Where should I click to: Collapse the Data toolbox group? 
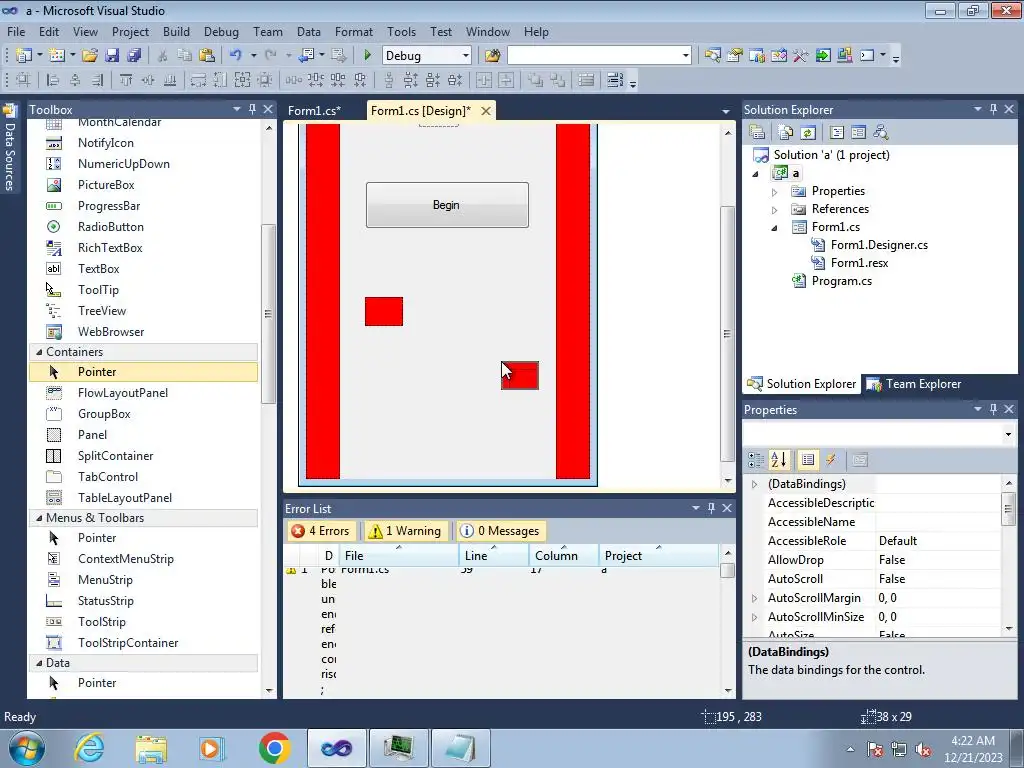[x=39, y=663]
